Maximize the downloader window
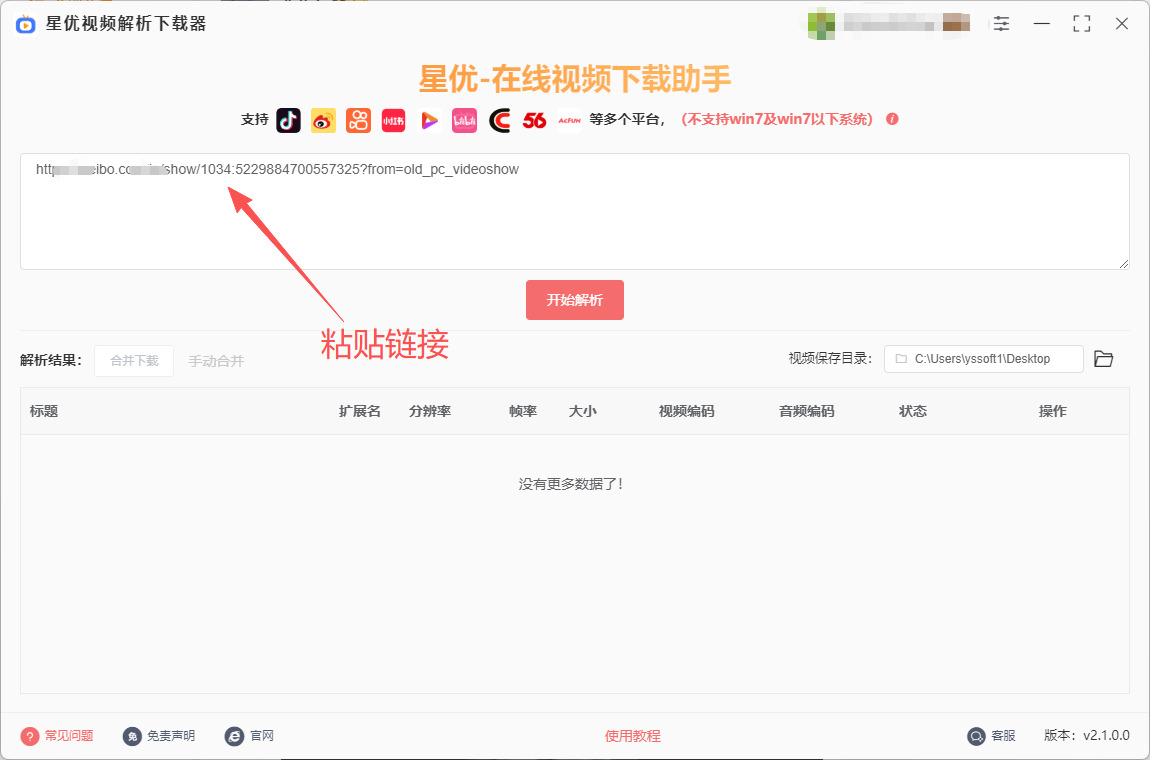Screen dimensions: 1150x760 point(1081,23)
